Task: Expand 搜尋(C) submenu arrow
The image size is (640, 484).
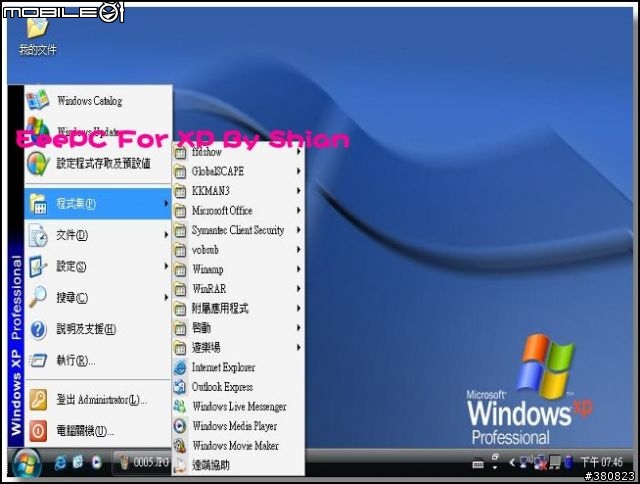Action: pos(166,297)
